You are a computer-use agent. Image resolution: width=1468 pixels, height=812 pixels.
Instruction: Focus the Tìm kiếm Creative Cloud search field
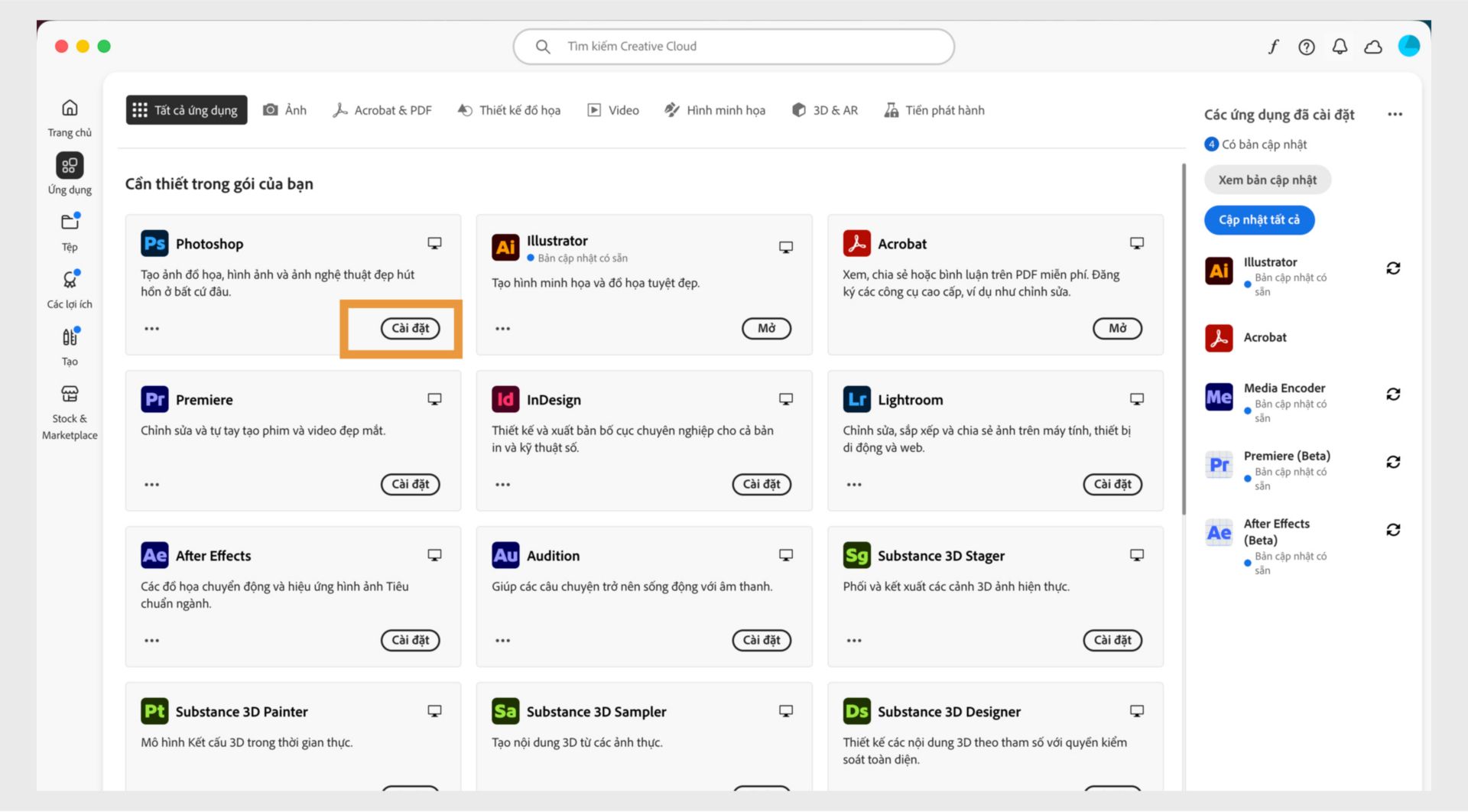click(x=733, y=47)
